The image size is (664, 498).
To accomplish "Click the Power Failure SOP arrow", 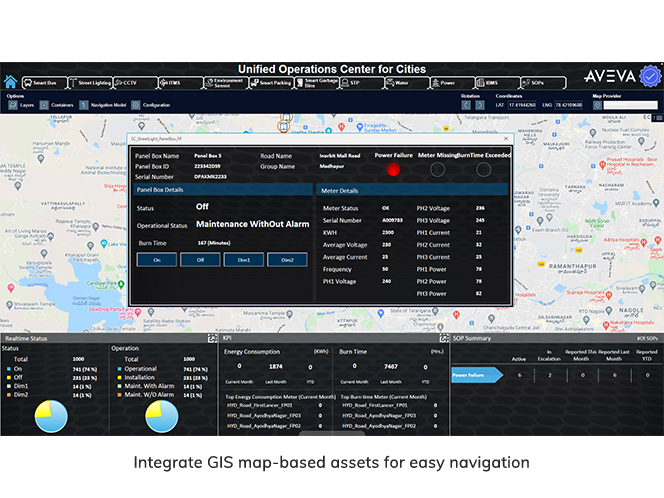I will click(477, 375).
